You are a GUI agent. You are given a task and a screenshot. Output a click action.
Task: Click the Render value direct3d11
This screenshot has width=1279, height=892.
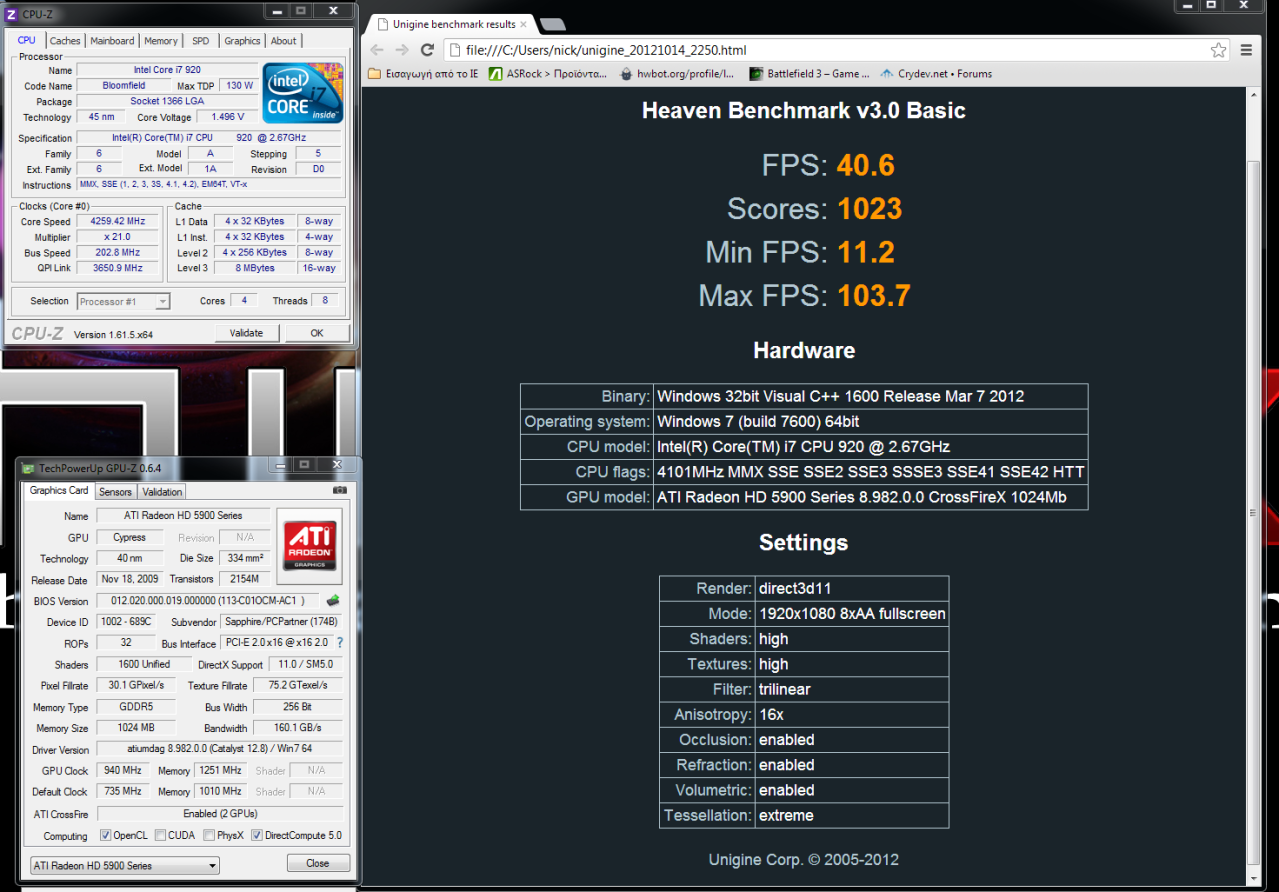[797, 589]
